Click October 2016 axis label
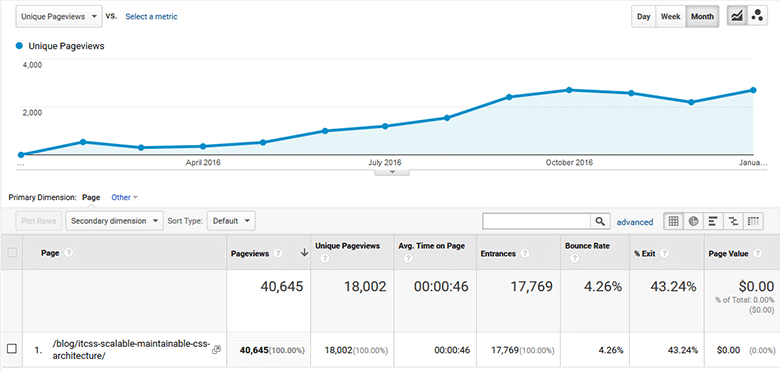 point(569,163)
